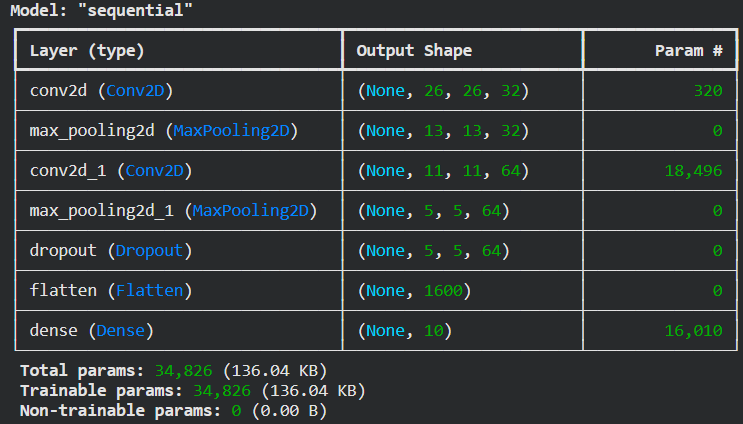Select the 16,010 param count for dense
The width and height of the screenshot is (743, 424).
tap(693, 331)
